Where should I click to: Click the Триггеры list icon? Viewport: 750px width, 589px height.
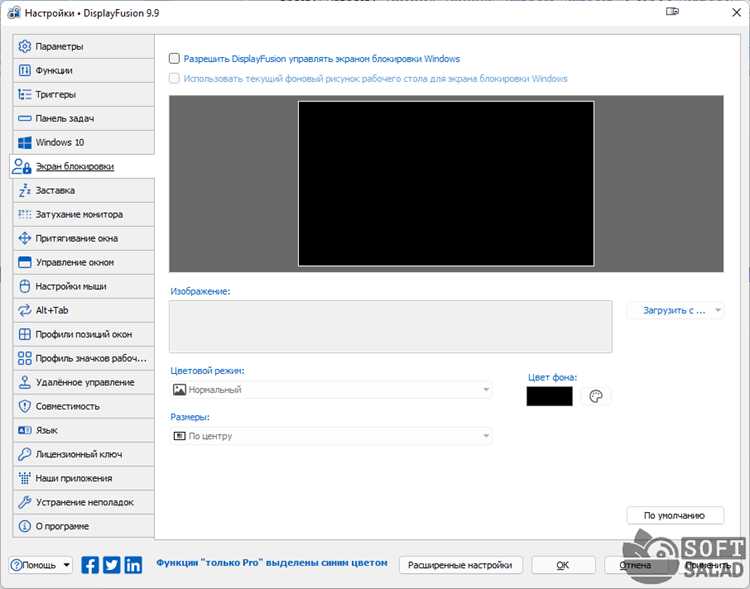click(24, 94)
